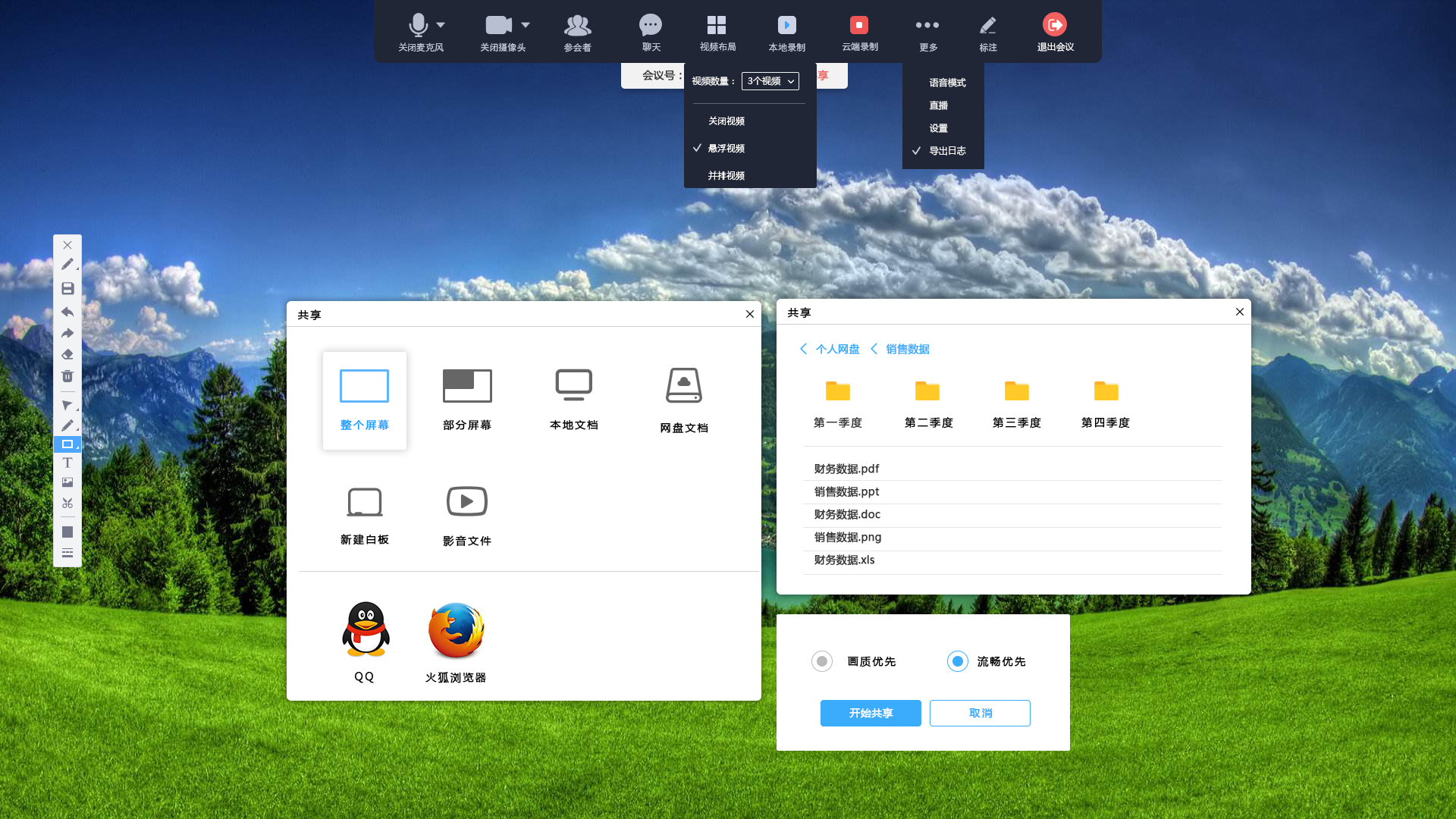1456x819 pixels.
Task: Select 语音模式 in the more menu
Action: point(947,83)
